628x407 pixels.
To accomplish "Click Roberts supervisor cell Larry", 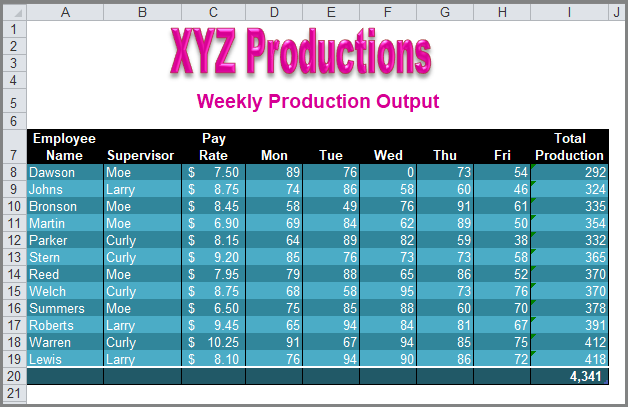I will pyautogui.click(x=142, y=325).
